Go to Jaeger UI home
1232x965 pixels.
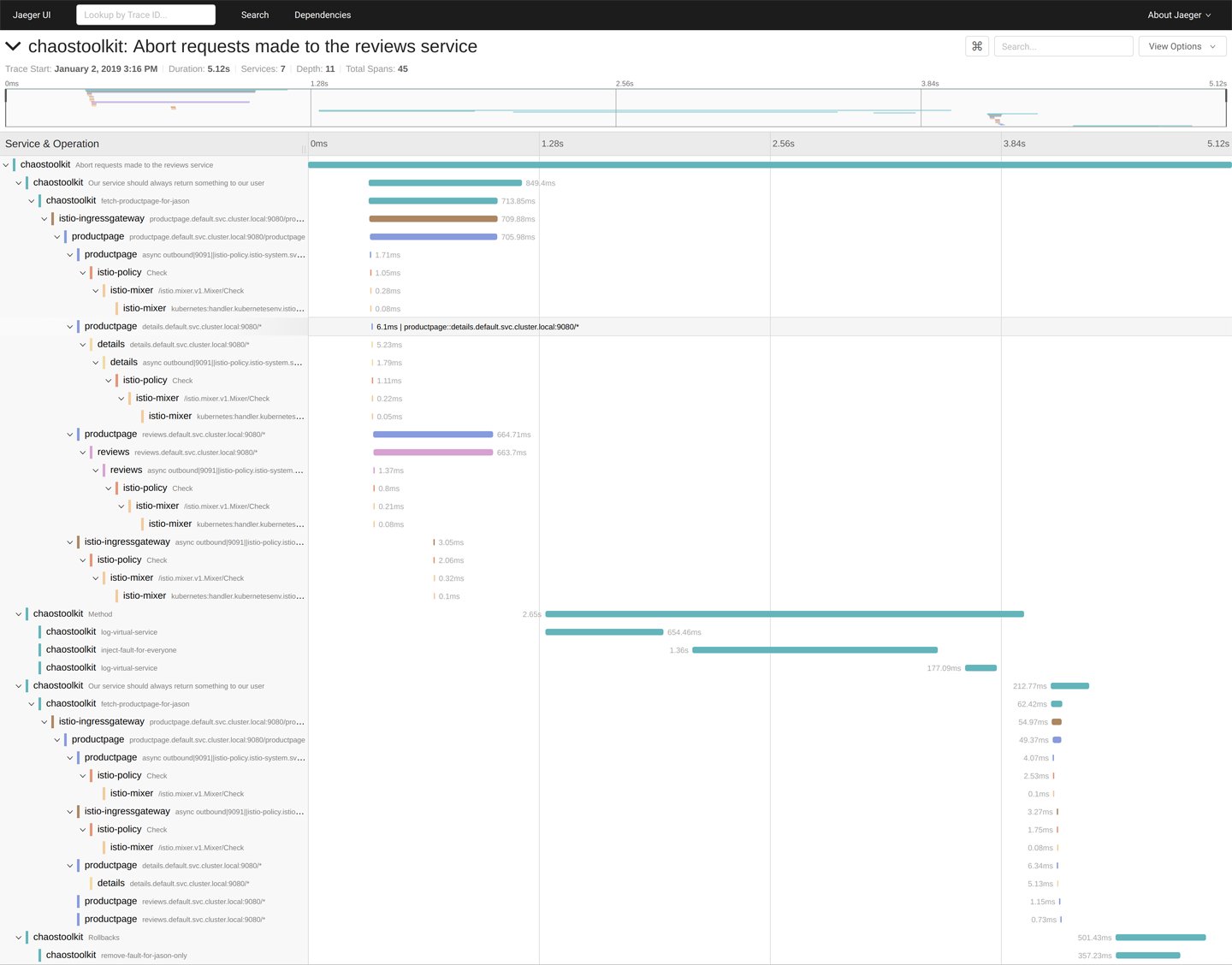[32, 15]
